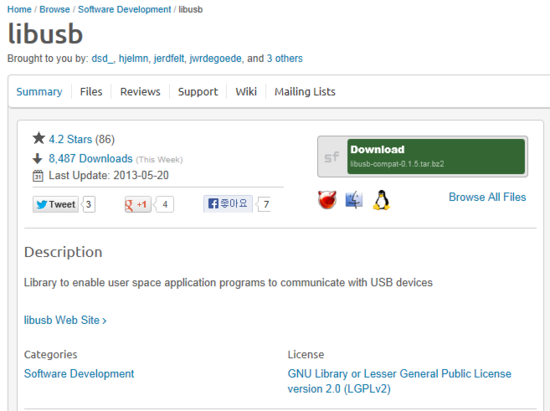Click the Tweet button
Image resolution: width=550 pixels, height=411 pixels.
(x=56, y=204)
